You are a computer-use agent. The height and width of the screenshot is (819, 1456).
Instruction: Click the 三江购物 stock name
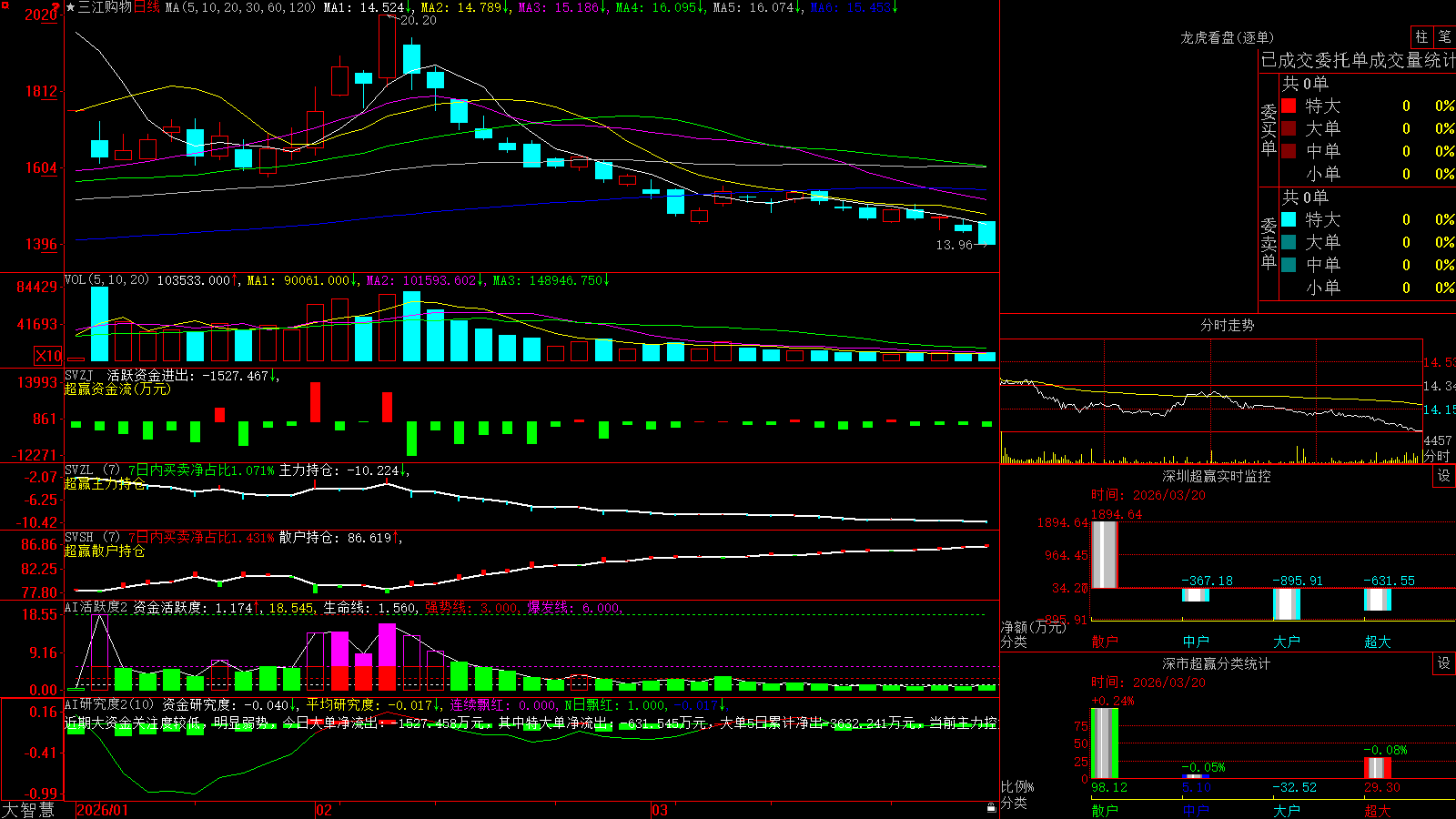pos(105,7)
